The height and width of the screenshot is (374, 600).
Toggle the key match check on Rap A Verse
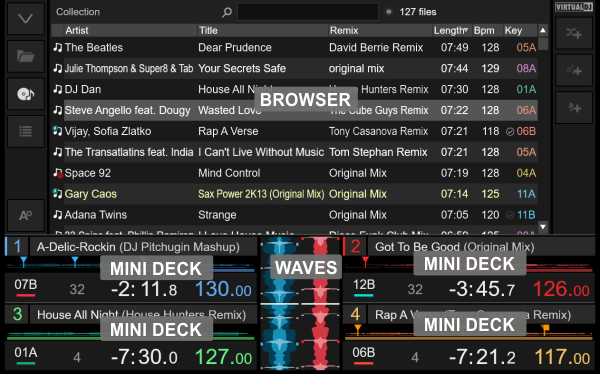click(x=510, y=132)
